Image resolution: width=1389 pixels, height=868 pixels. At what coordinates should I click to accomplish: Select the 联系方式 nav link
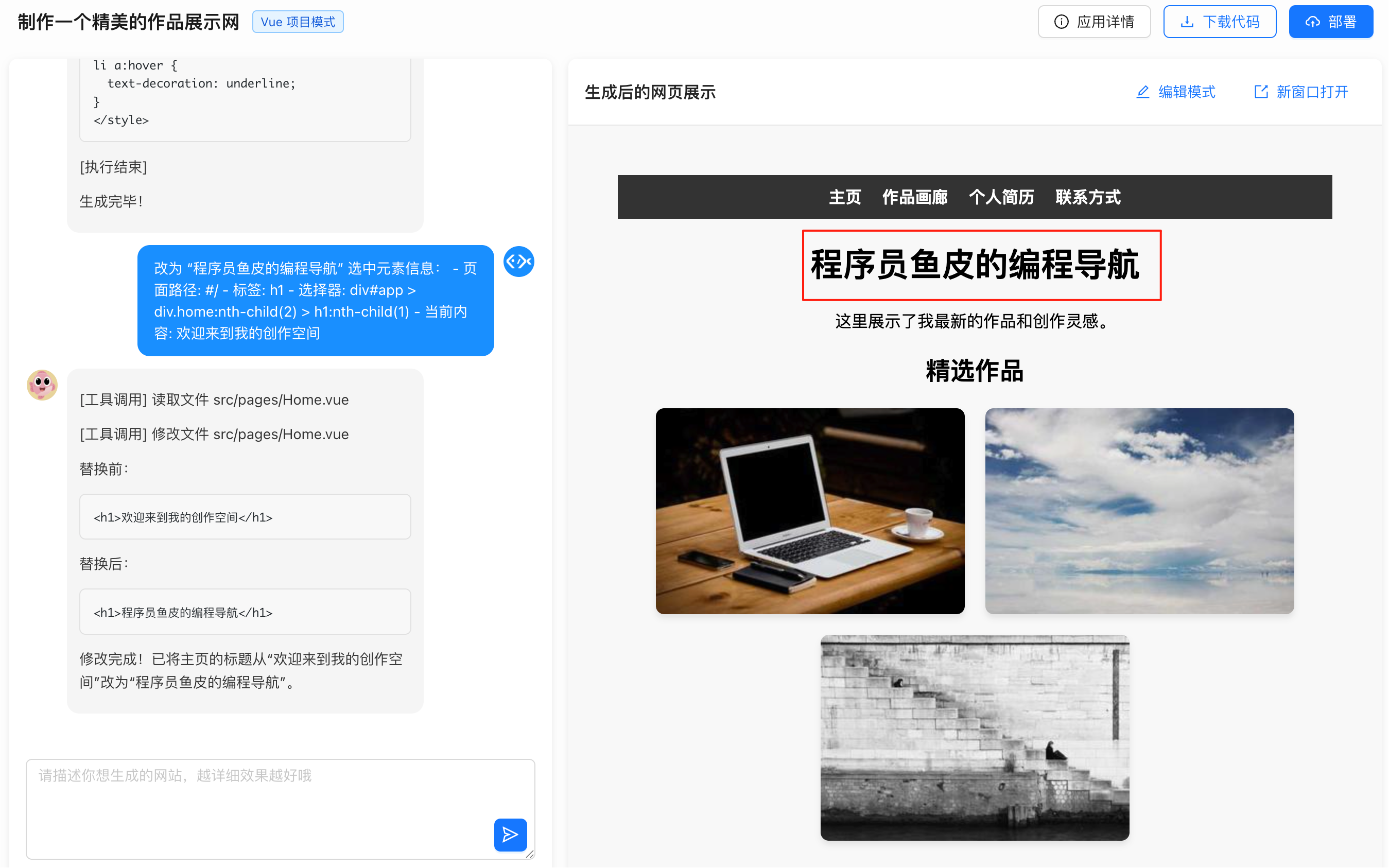point(1088,197)
